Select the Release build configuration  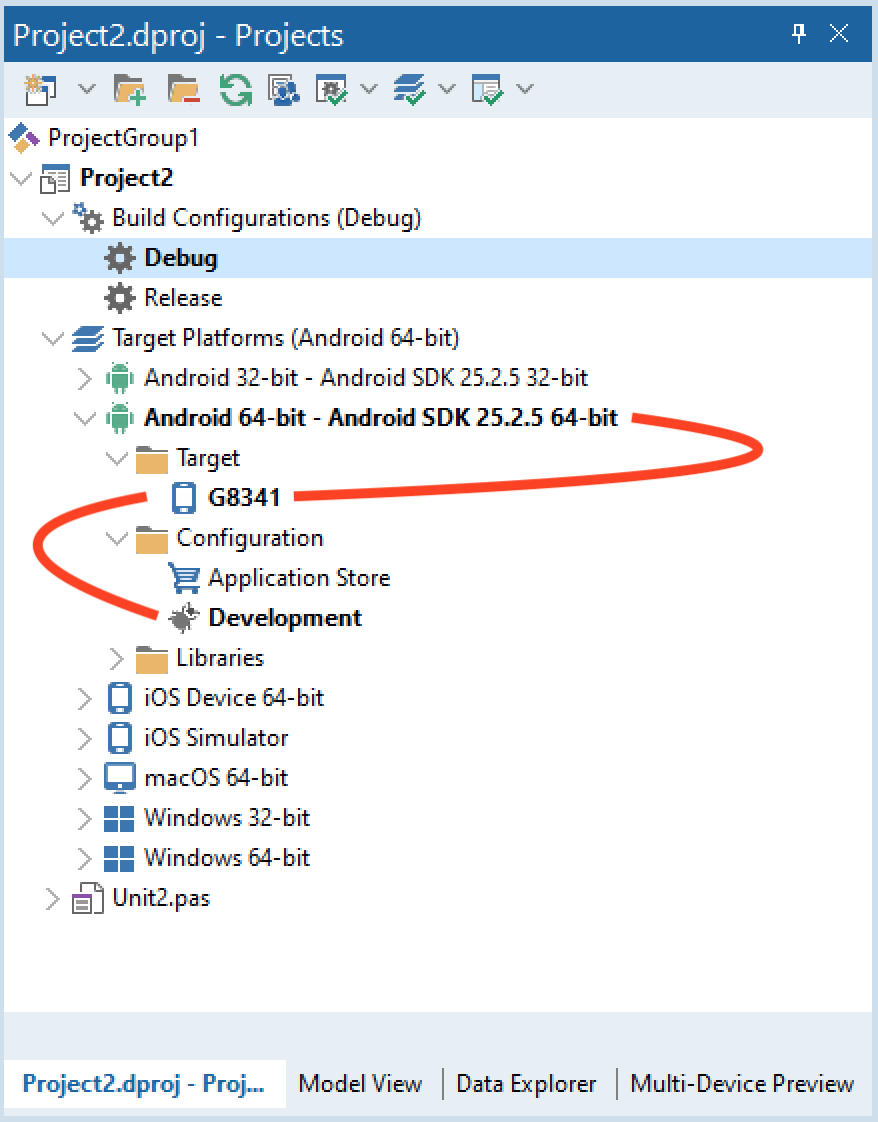(x=183, y=298)
